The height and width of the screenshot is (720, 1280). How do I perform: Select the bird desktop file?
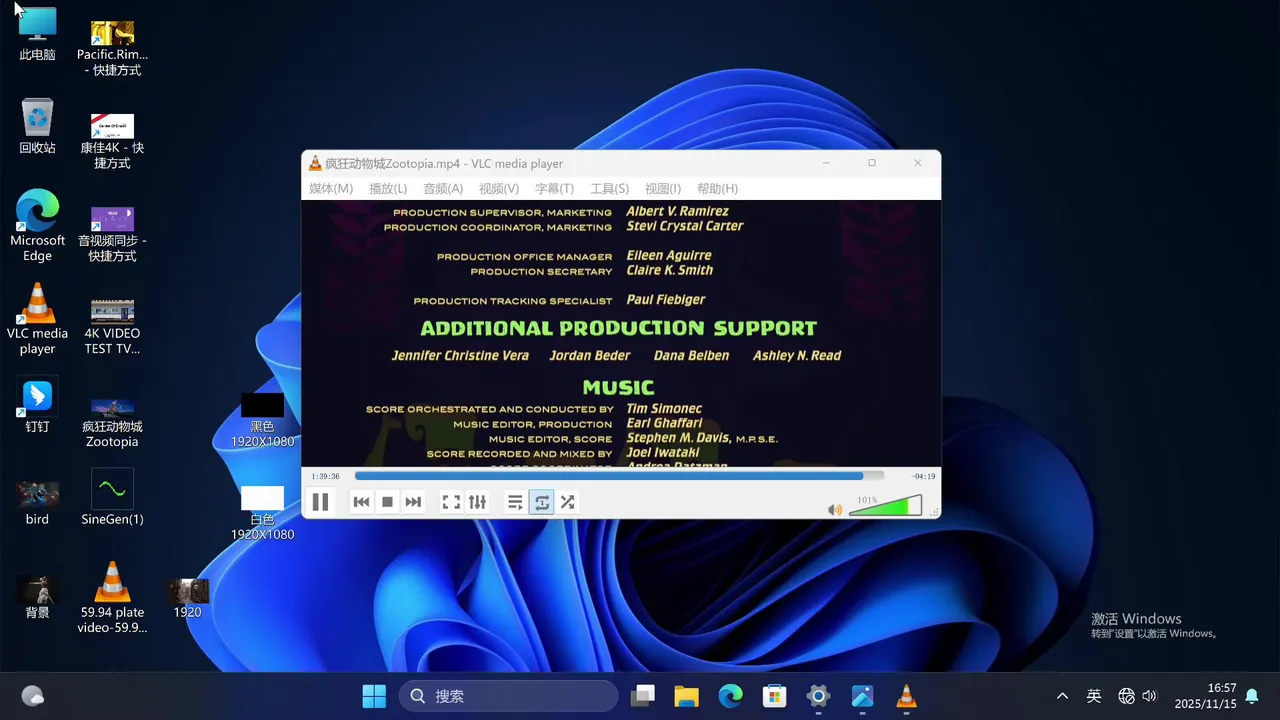tap(37, 503)
